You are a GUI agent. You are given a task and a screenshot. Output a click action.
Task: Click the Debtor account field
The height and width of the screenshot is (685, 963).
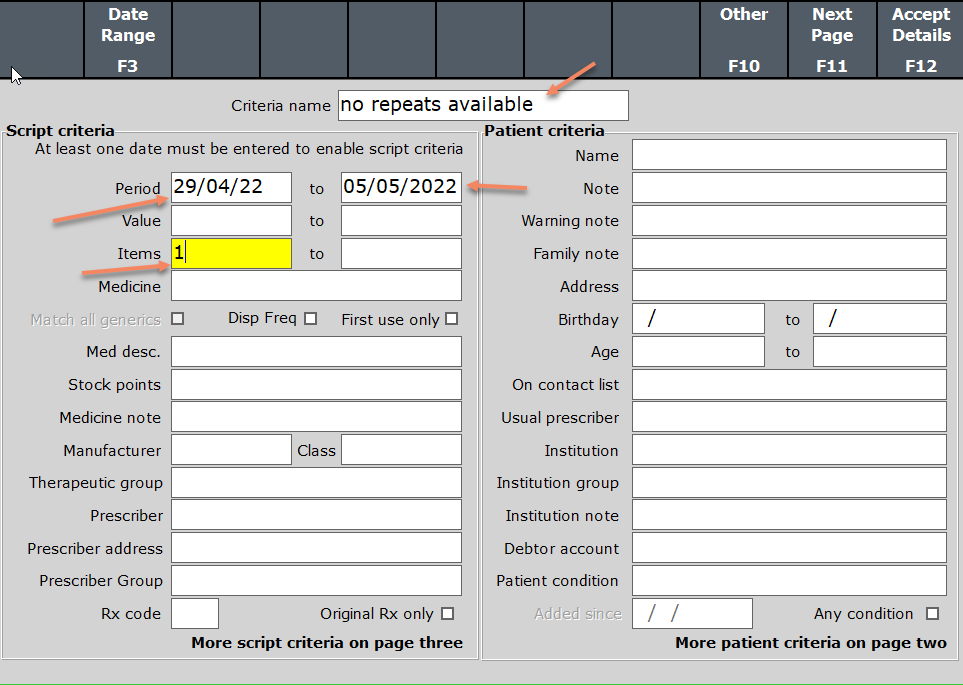click(x=789, y=548)
